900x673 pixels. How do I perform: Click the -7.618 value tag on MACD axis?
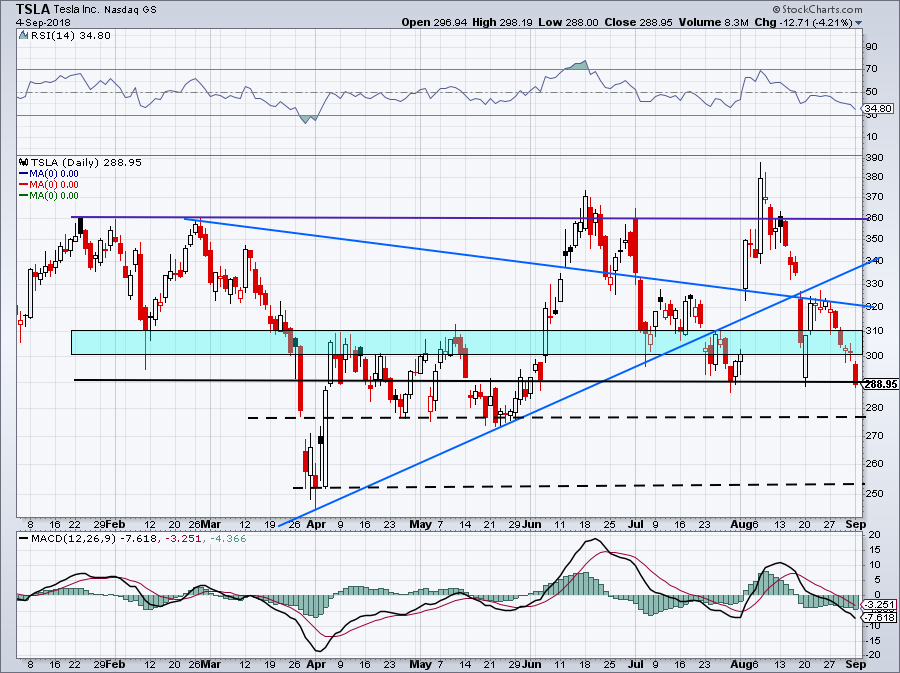tap(880, 617)
